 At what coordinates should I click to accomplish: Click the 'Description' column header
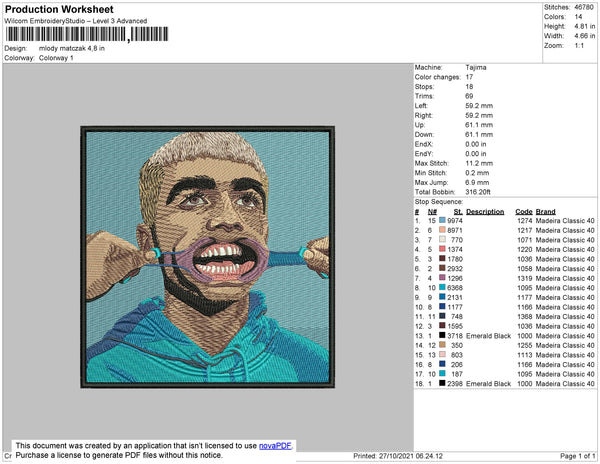click(485, 212)
